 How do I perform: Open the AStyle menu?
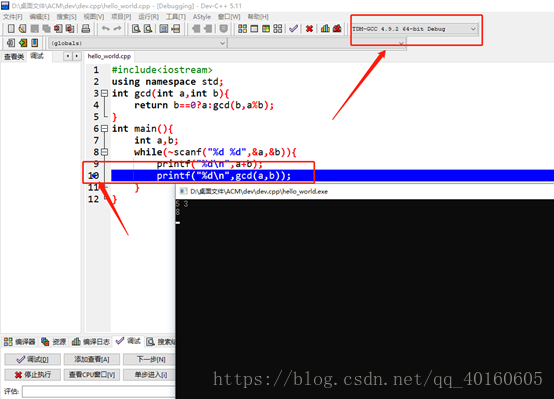(x=202, y=17)
